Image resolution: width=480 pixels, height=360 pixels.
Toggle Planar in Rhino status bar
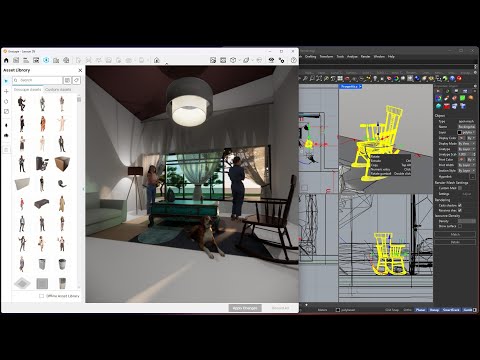tap(420, 310)
